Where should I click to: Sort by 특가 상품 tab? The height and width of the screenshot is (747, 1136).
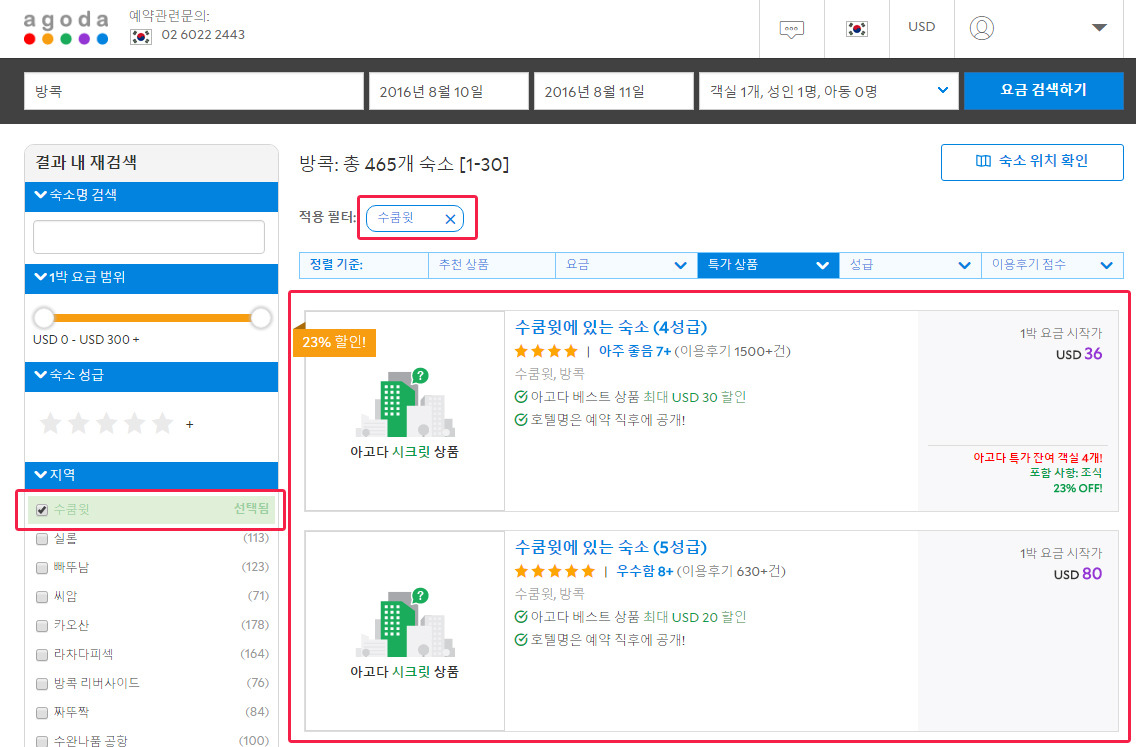point(768,265)
